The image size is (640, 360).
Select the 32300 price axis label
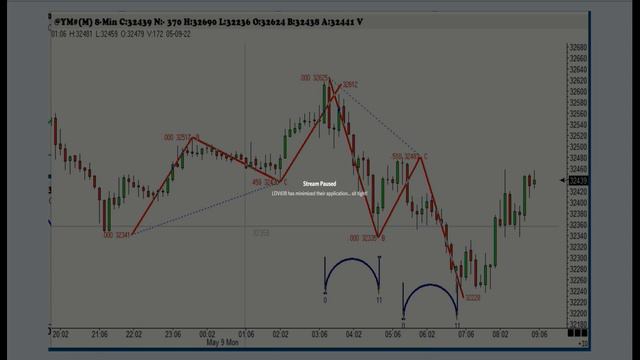click(578, 258)
